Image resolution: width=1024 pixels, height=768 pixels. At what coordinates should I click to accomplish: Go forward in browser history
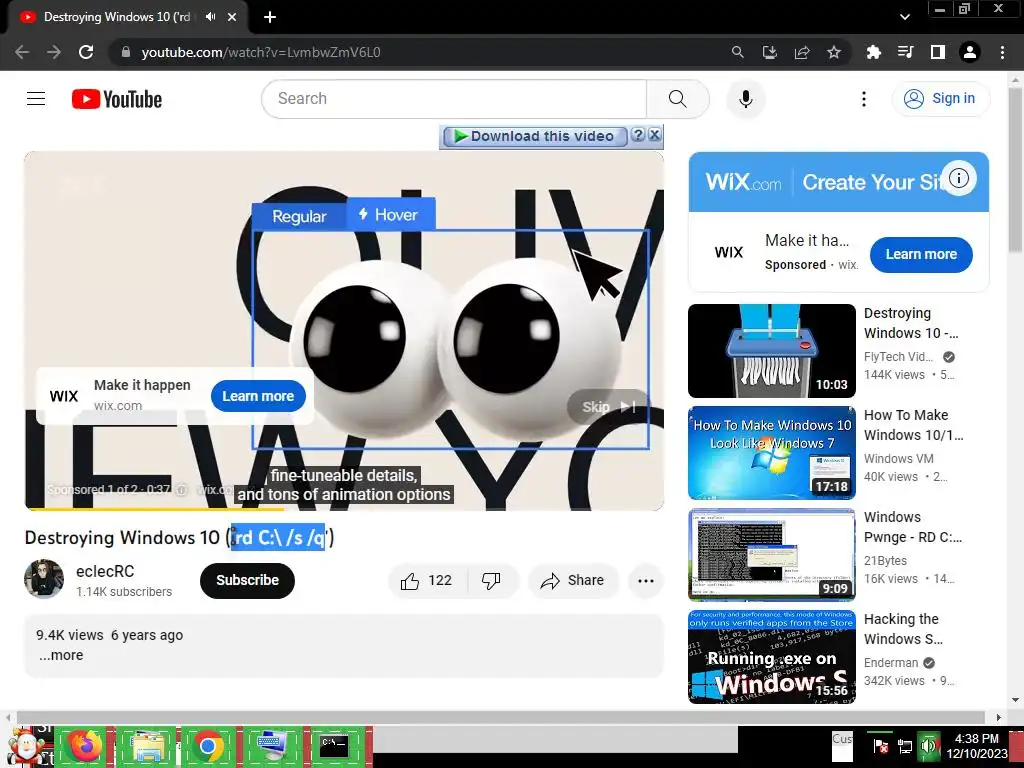(x=54, y=52)
